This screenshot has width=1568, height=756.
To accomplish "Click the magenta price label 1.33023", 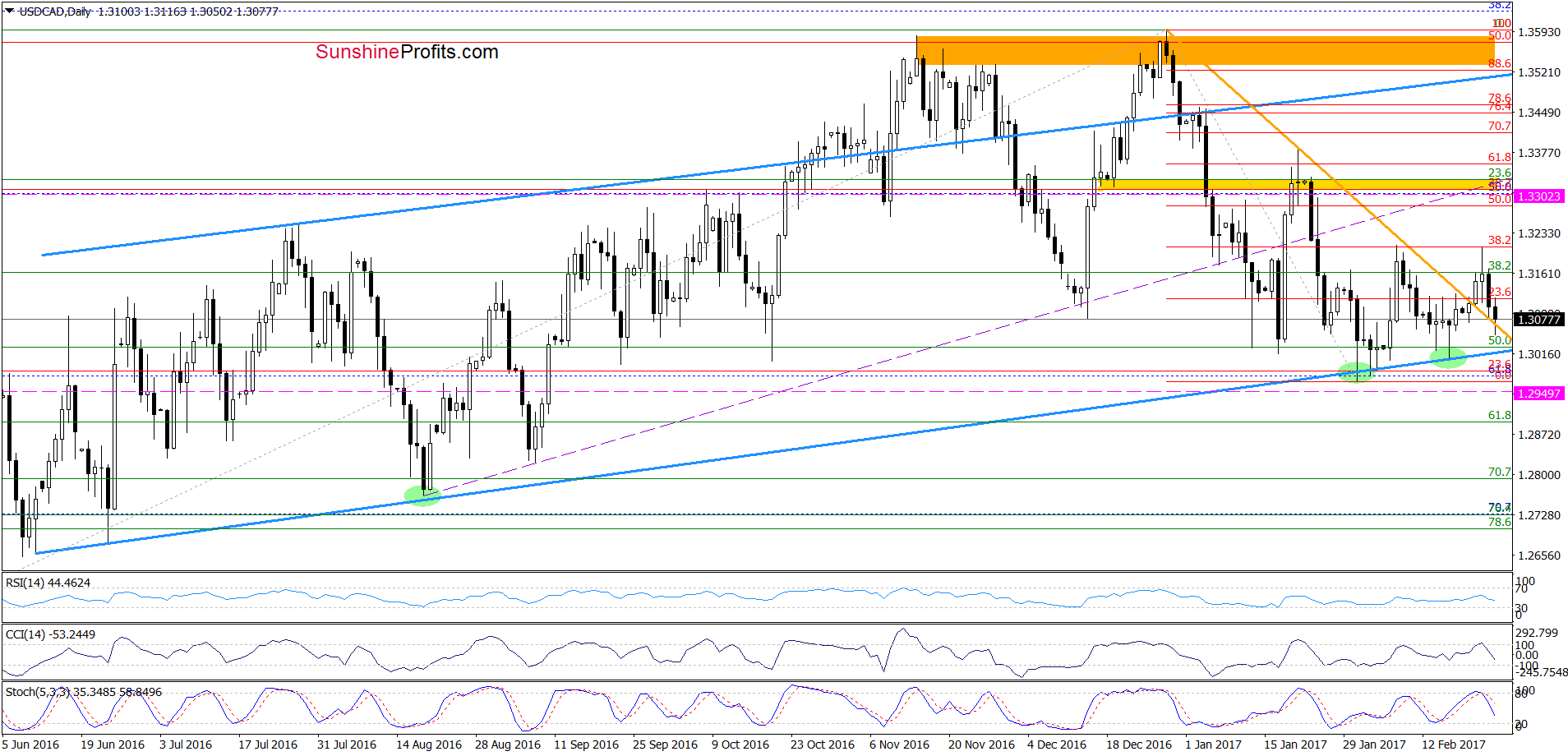I will point(1538,196).
